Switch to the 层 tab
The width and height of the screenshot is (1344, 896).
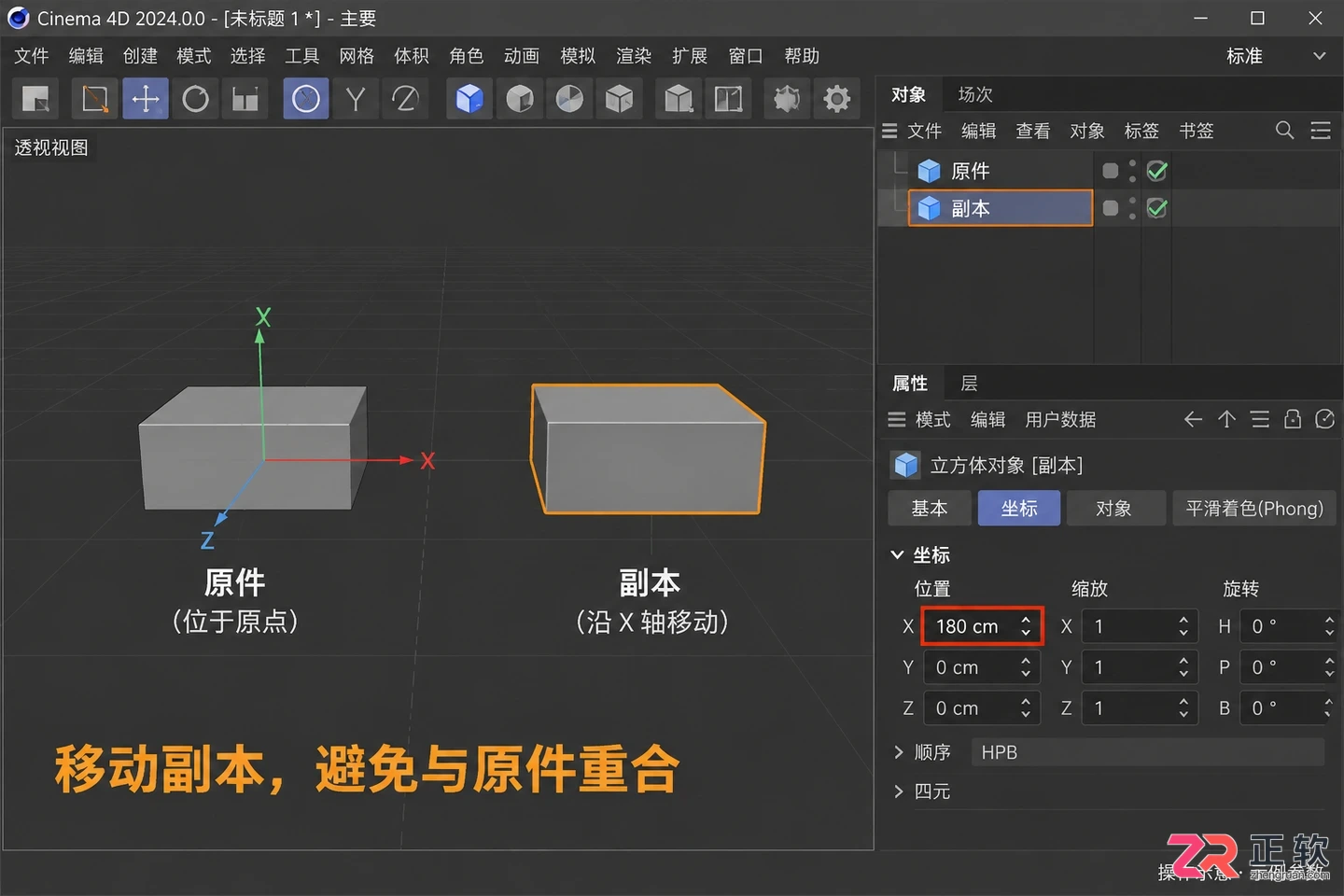pos(969,384)
